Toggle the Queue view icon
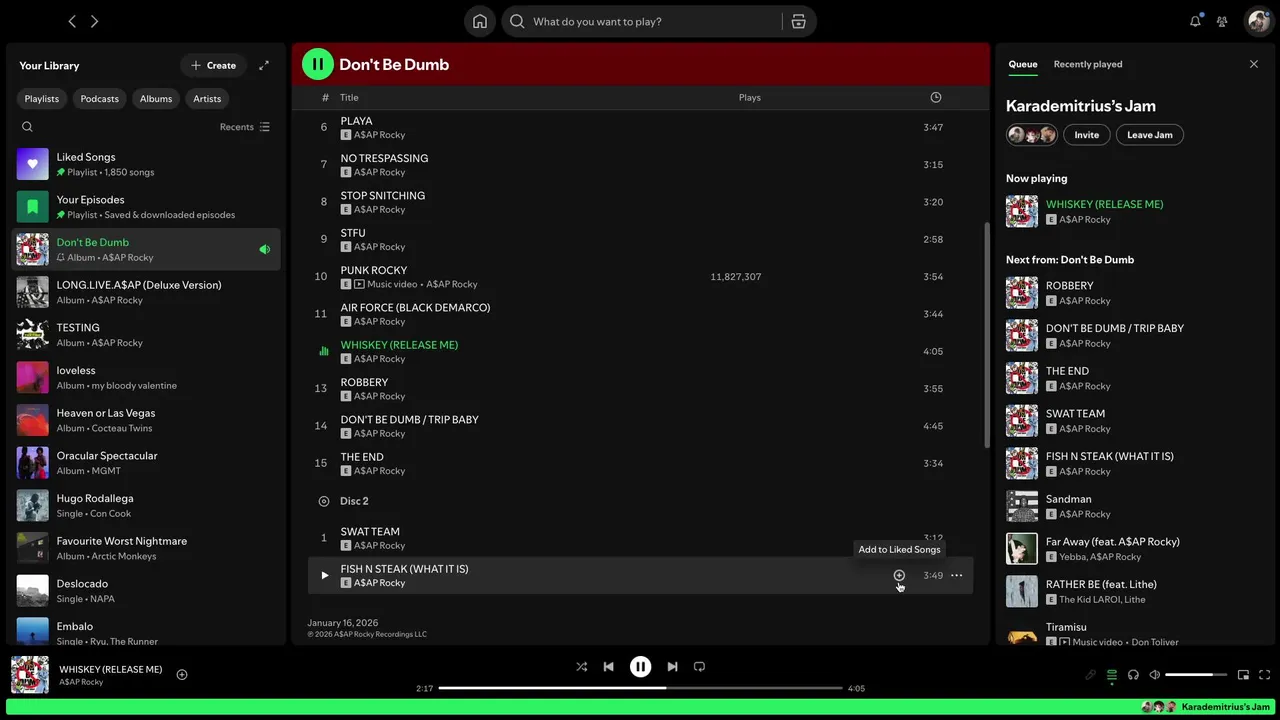The height and width of the screenshot is (720, 1280). [x=1112, y=675]
